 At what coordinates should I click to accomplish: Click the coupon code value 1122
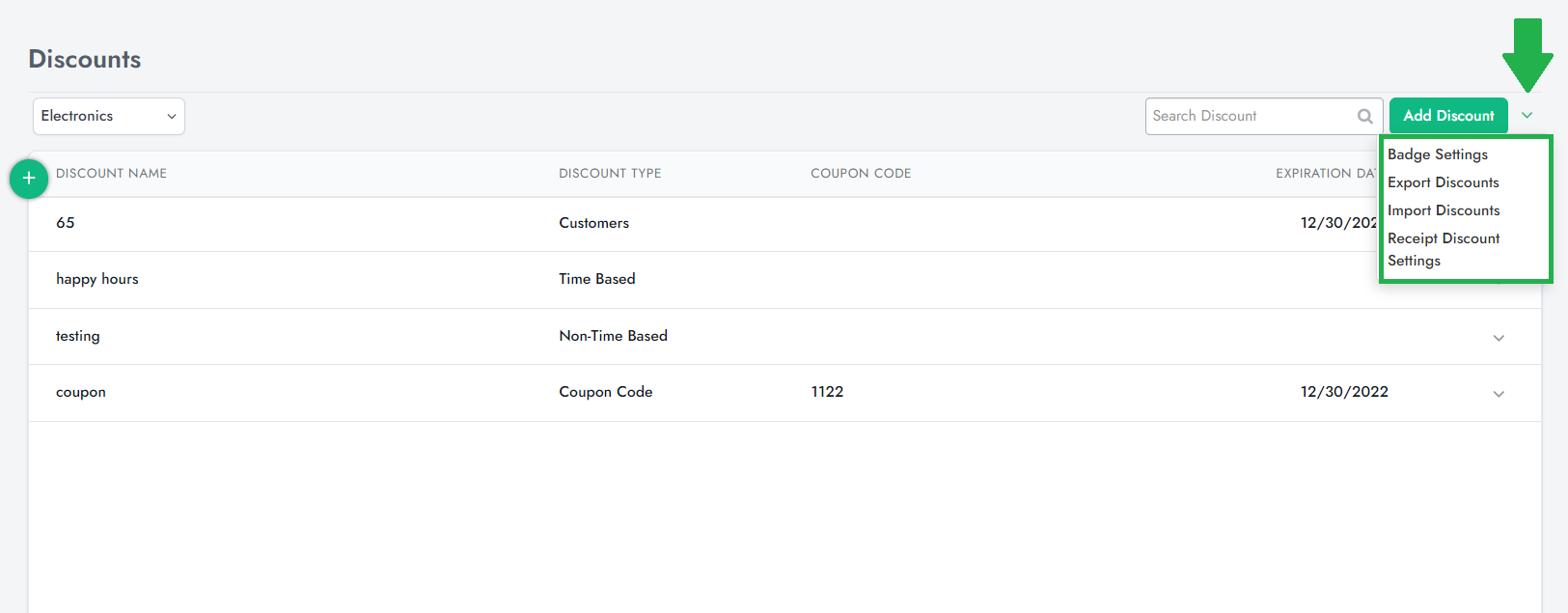point(827,392)
